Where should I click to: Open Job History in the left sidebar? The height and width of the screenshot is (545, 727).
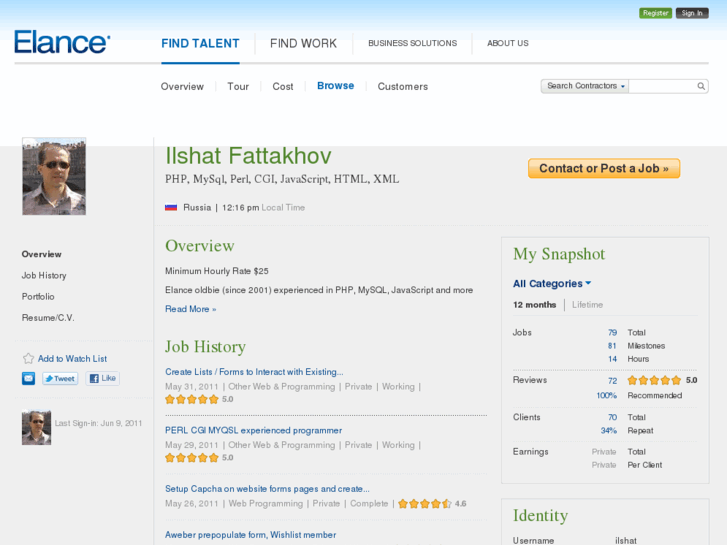(x=44, y=276)
